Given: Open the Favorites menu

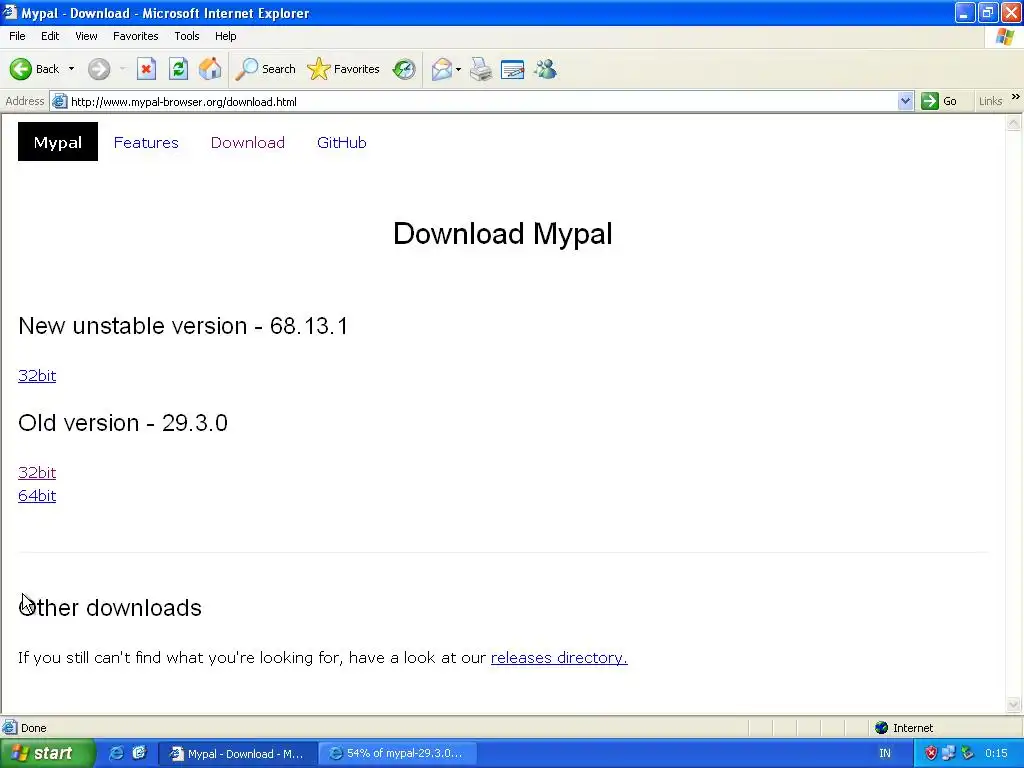Looking at the screenshot, I should pyautogui.click(x=135, y=36).
